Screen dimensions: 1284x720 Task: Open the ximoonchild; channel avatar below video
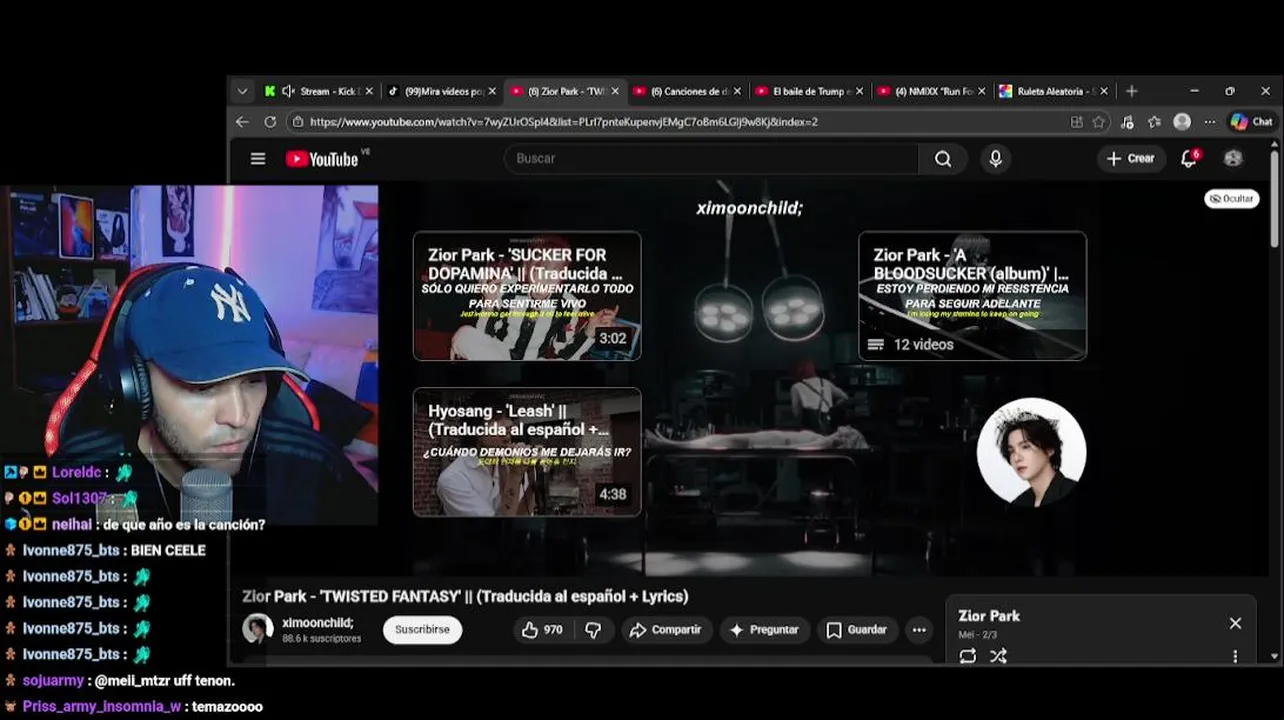coord(258,629)
